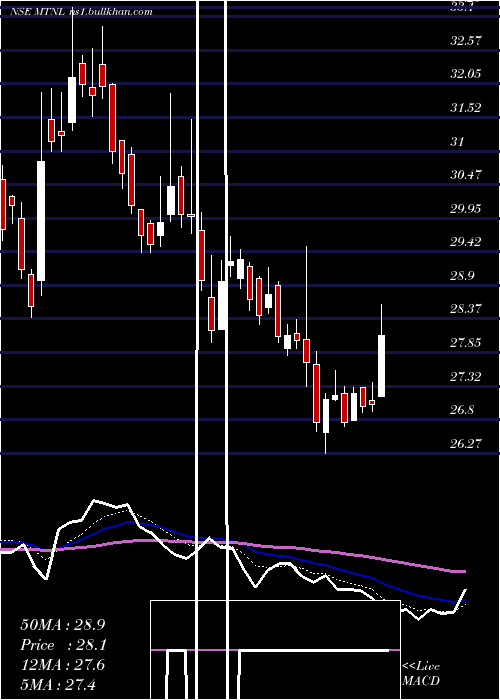This screenshot has height=700, width=500.
Task: Click the 26.27 price axis label
Action: click(x=466, y=444)
